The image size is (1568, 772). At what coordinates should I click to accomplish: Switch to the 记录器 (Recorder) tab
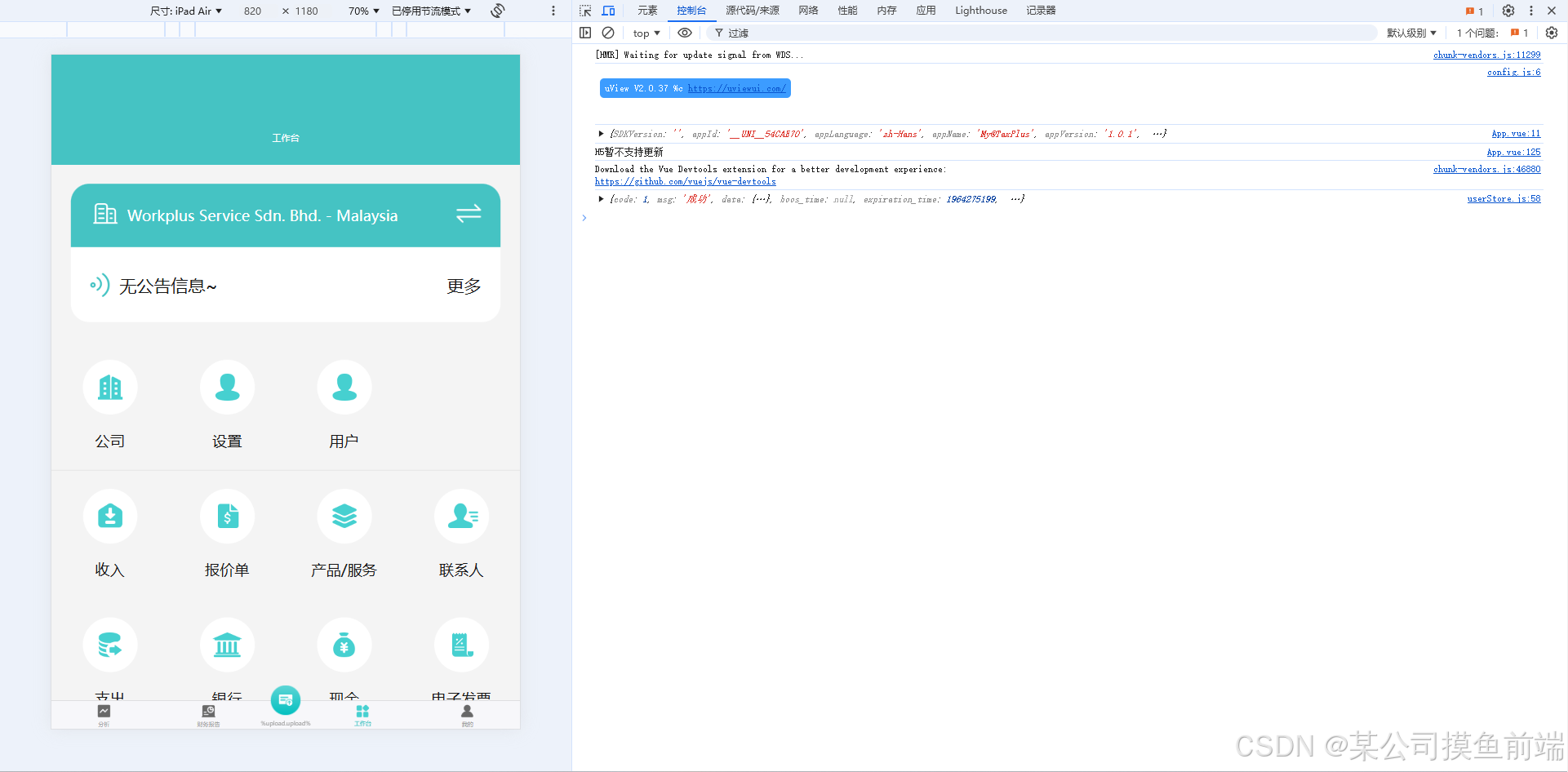pos(1041,11)
